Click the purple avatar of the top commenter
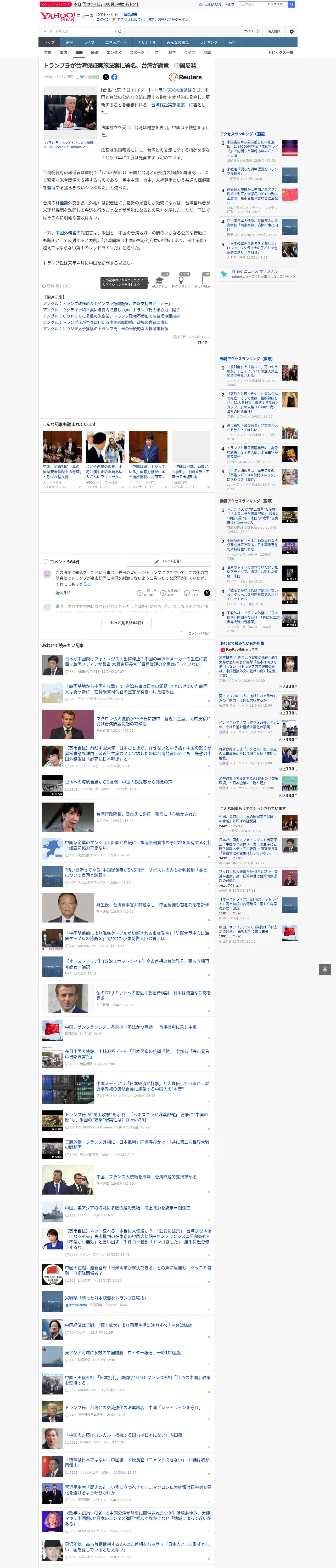This screenshot has height=1568, width=336. 47,574
